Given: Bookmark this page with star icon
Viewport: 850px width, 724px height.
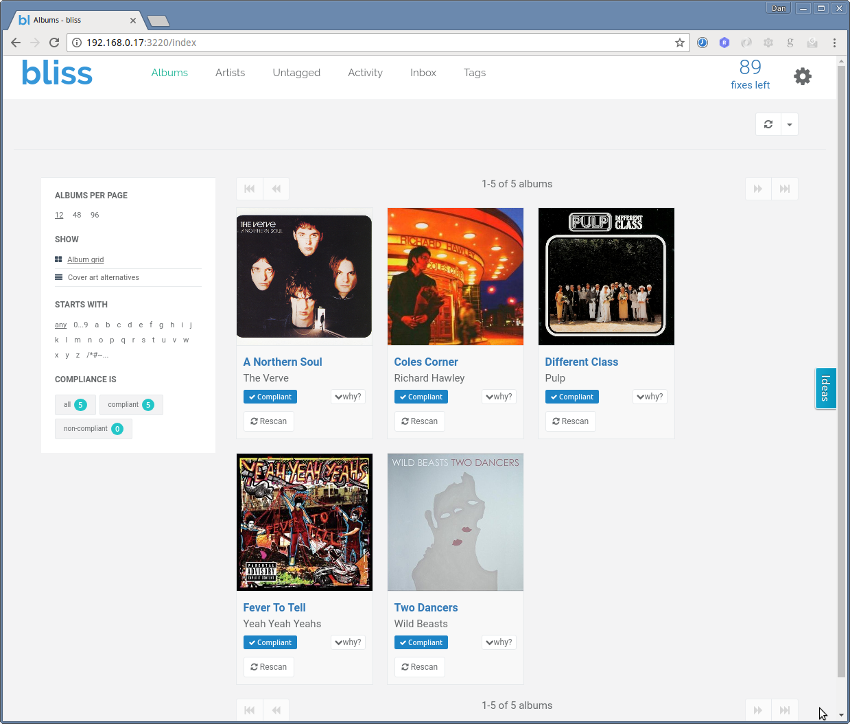Looking at the screenshot, I should point(679,42).
